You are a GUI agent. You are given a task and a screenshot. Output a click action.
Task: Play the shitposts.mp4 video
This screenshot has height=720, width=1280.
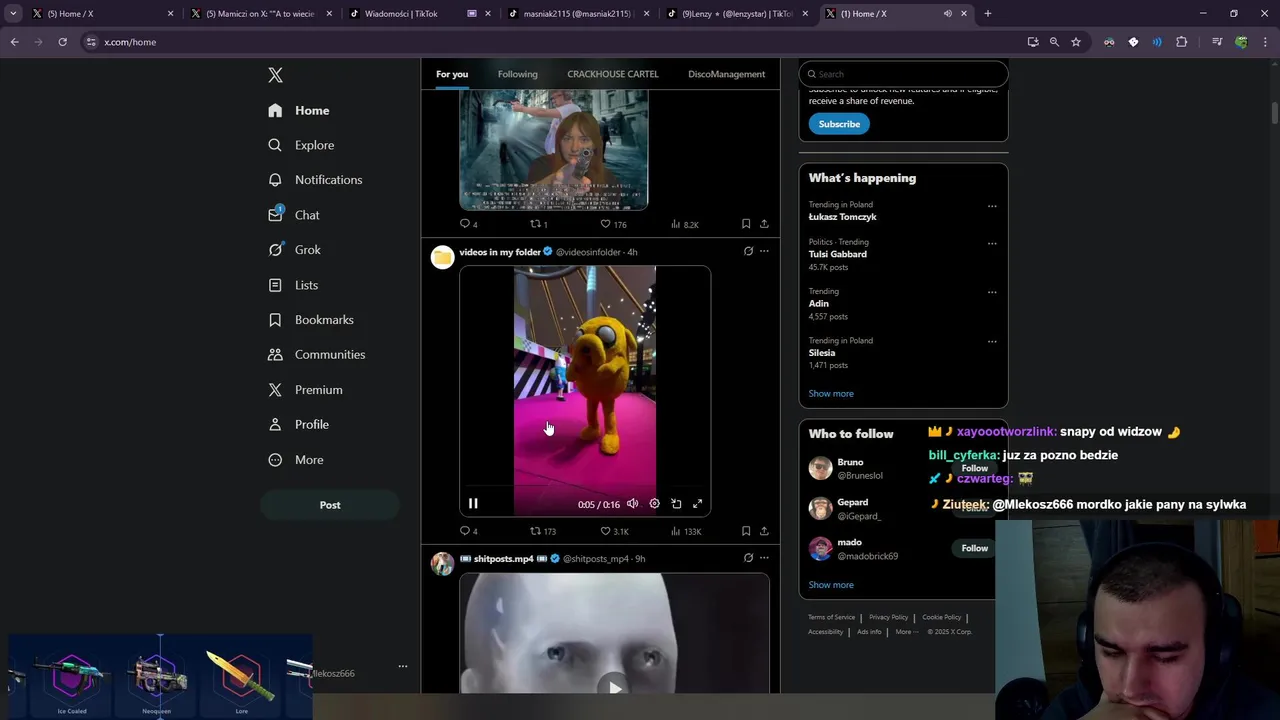coord(615,687)
